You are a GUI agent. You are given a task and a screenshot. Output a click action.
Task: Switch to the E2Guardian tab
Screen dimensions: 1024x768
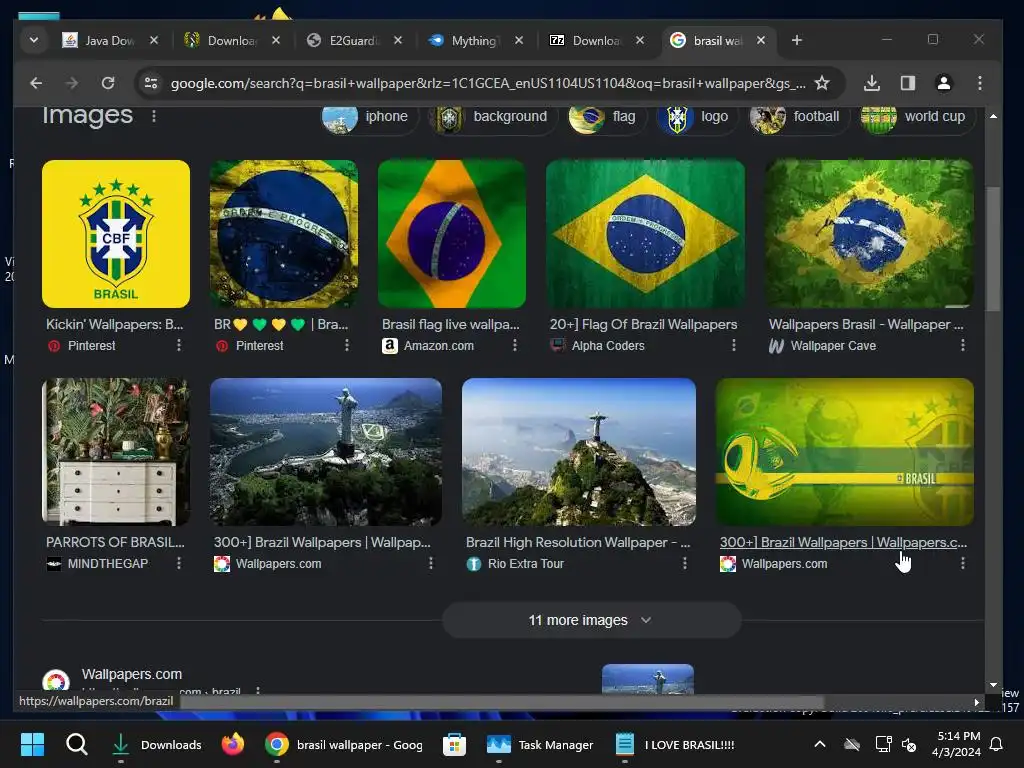point(353,40)
